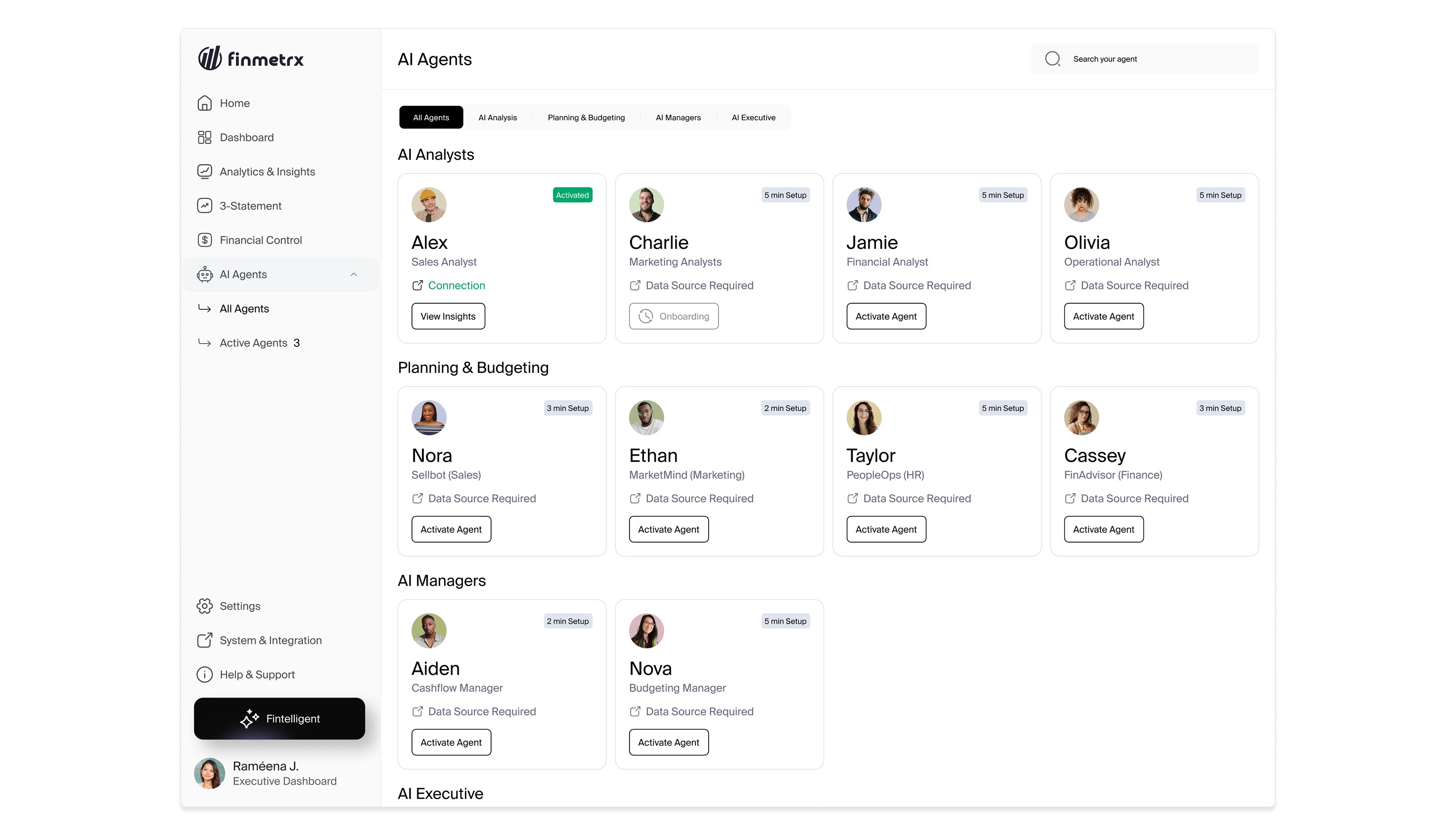Open Dashboard via its grid icon
The width and height of the screenshot is (1456, 835).
(x=205, y=138)
